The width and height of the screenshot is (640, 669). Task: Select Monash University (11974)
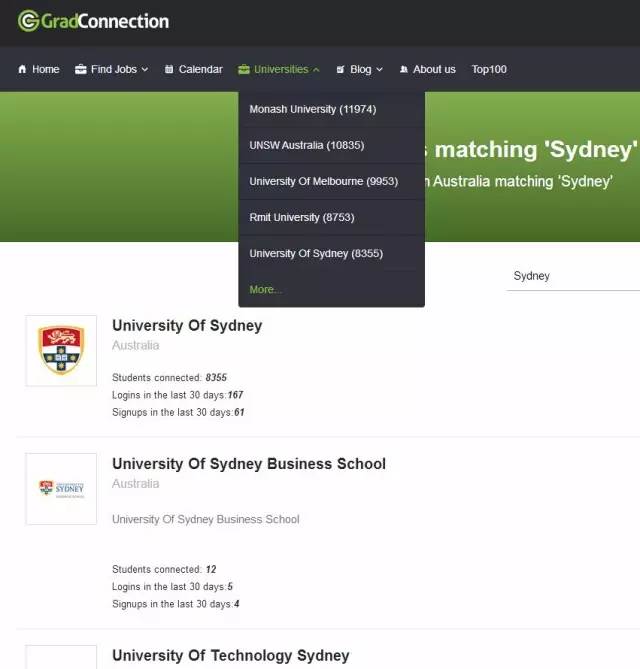(332, 109)
